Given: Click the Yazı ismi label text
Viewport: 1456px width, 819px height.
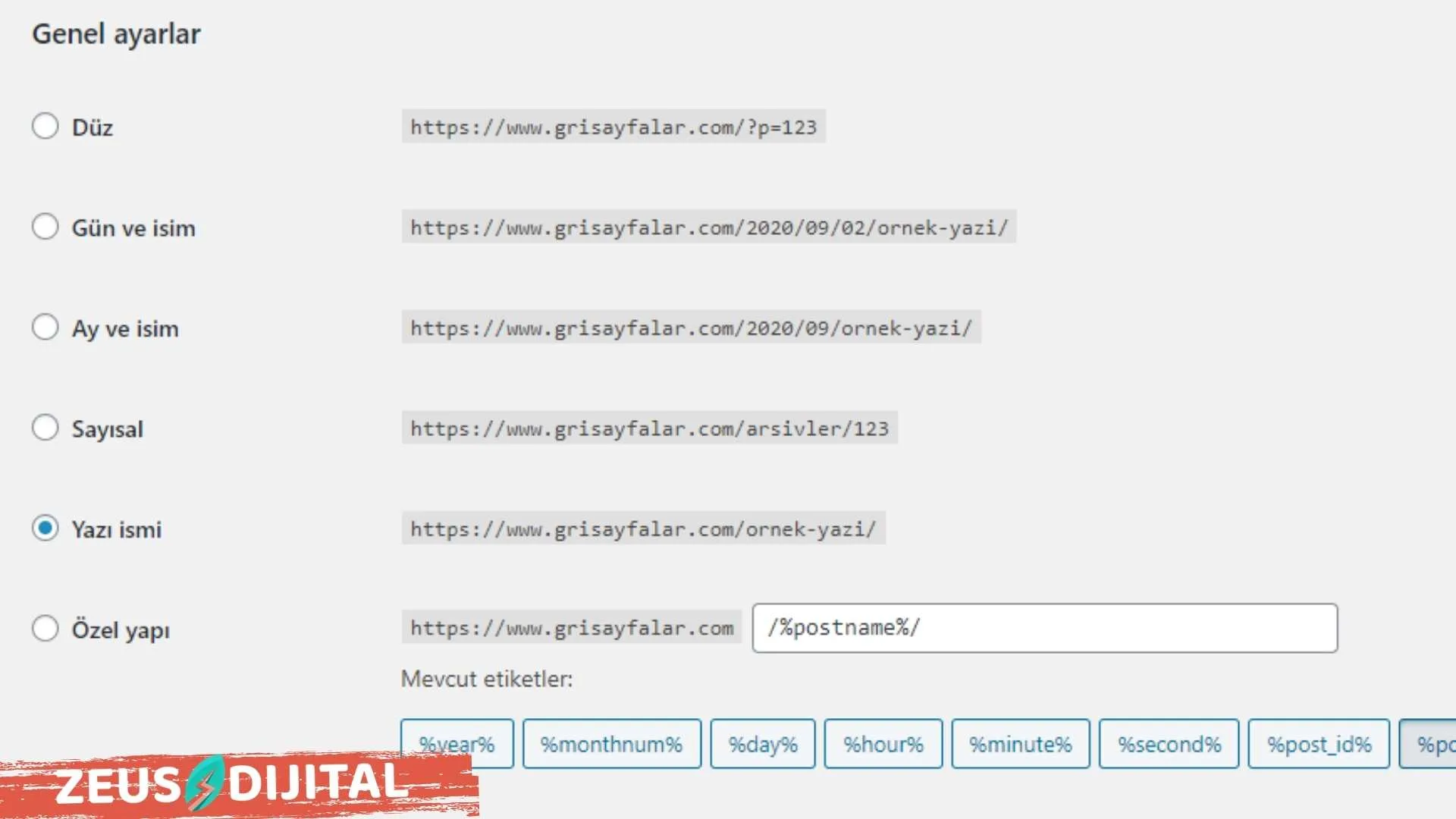Looking at the screenshot, I should [x=117, y=529].
